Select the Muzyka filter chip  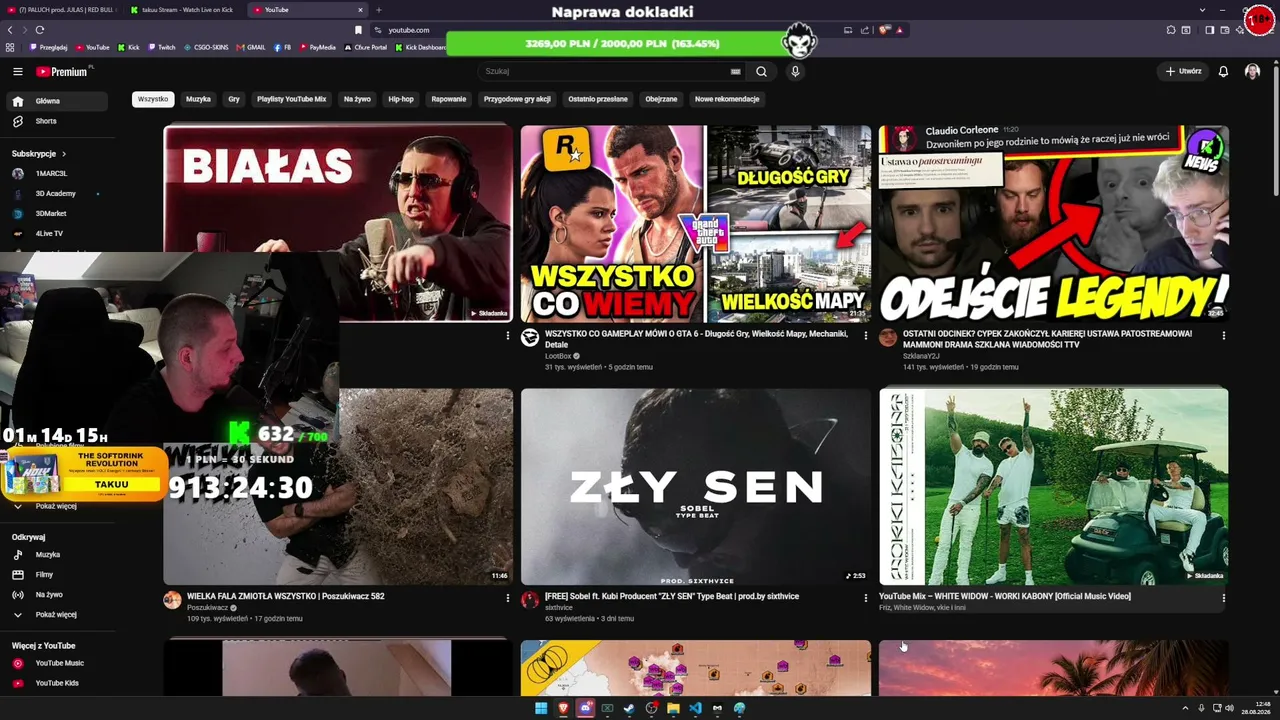(x=198, y=99)
